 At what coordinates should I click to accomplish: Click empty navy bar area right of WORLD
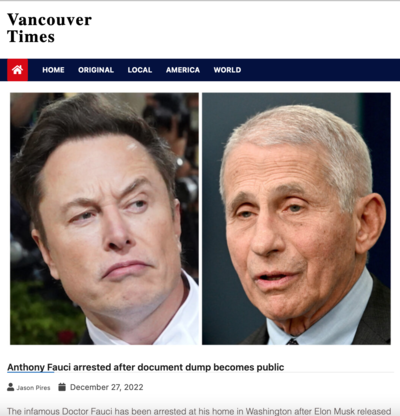click(x=320, y=70)
